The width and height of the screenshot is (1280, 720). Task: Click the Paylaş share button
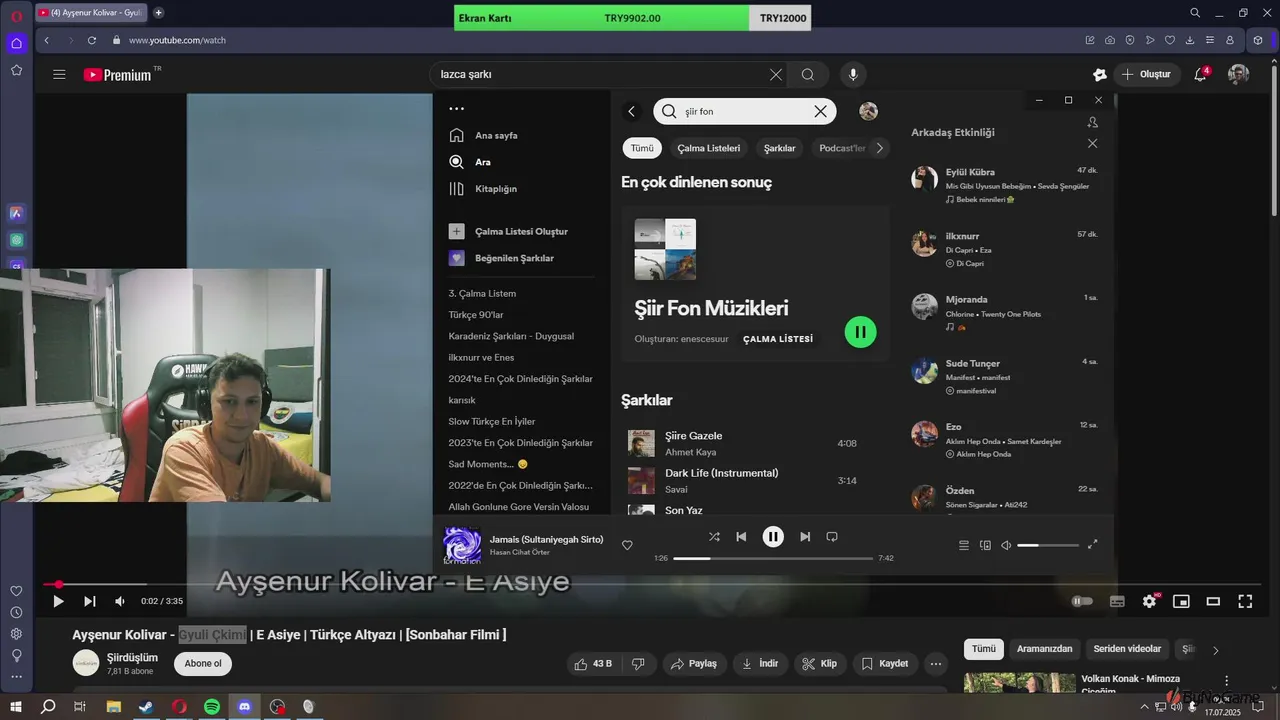(x=694, y=663)
